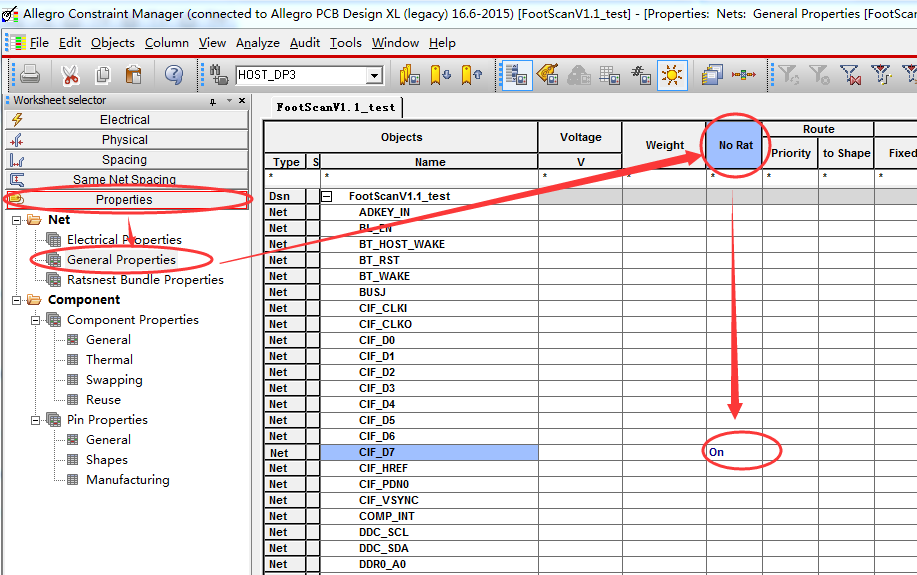
Task: Open the Analyze menu
Action: 258,43
